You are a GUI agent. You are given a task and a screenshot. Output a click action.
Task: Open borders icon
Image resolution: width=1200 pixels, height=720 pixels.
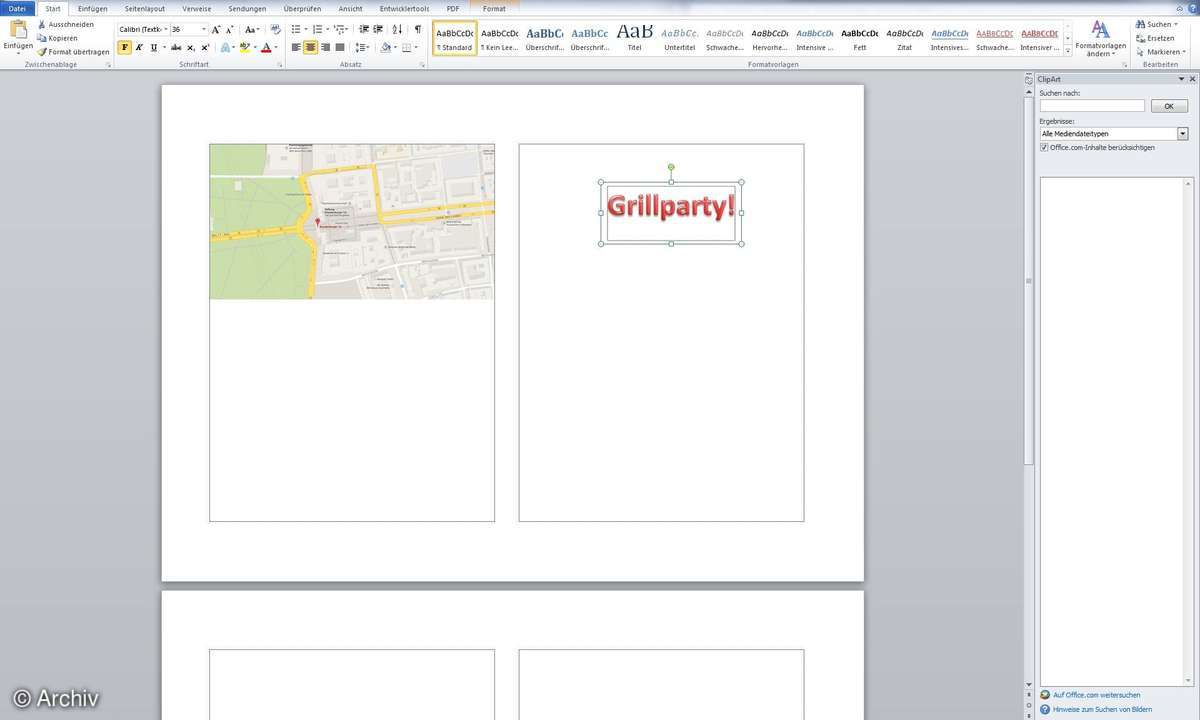pyautogui.click(x=408, y=47)
